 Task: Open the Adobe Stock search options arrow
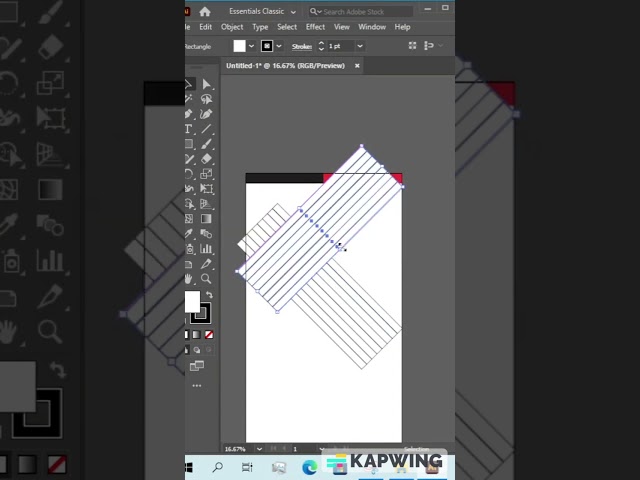pyautogui.click(x=319, y=12)
